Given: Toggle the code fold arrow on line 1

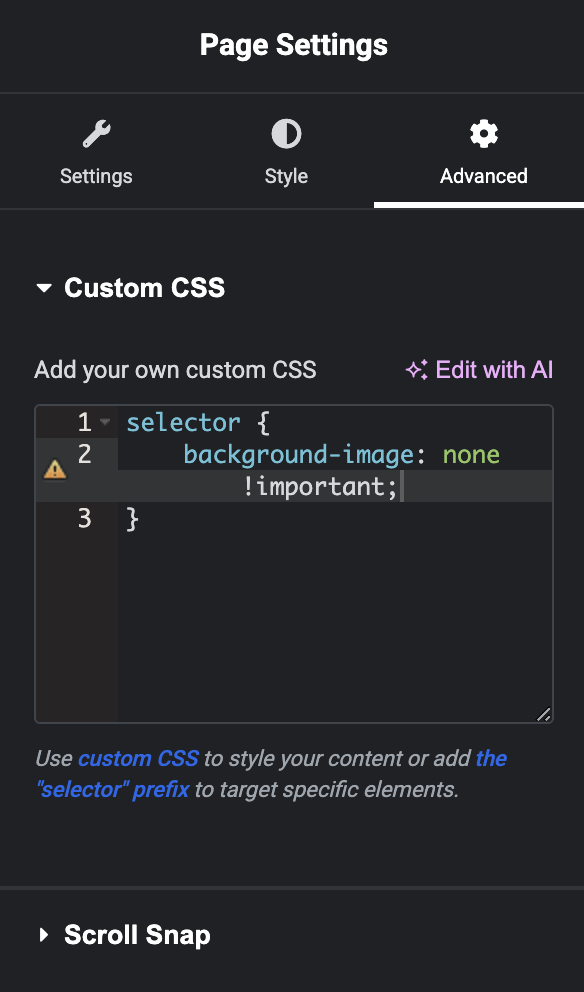Looking at the screenshot, I should pos(105,421).
